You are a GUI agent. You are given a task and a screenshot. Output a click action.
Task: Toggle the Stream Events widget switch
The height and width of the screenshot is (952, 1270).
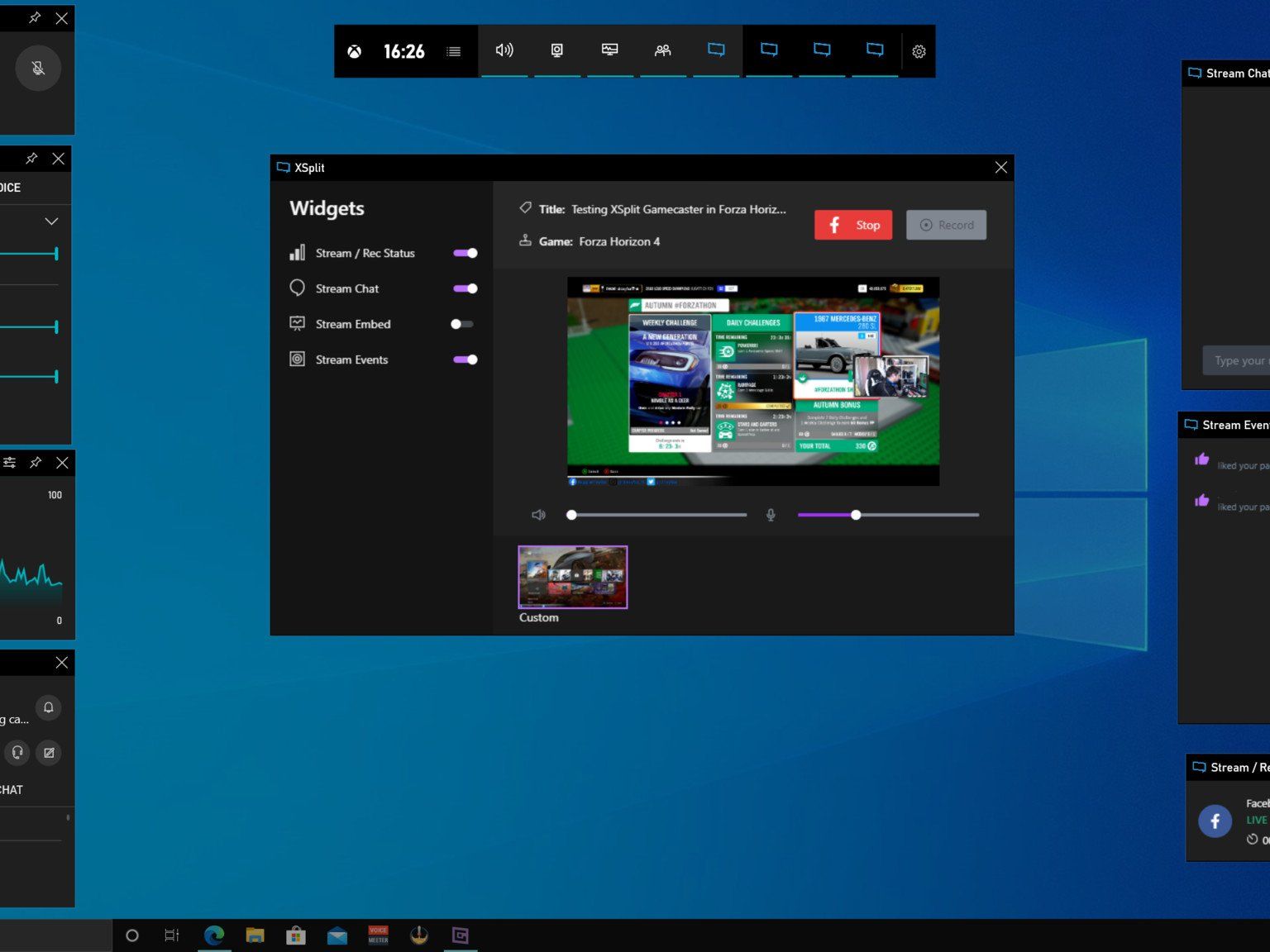(x=466, y=359)
